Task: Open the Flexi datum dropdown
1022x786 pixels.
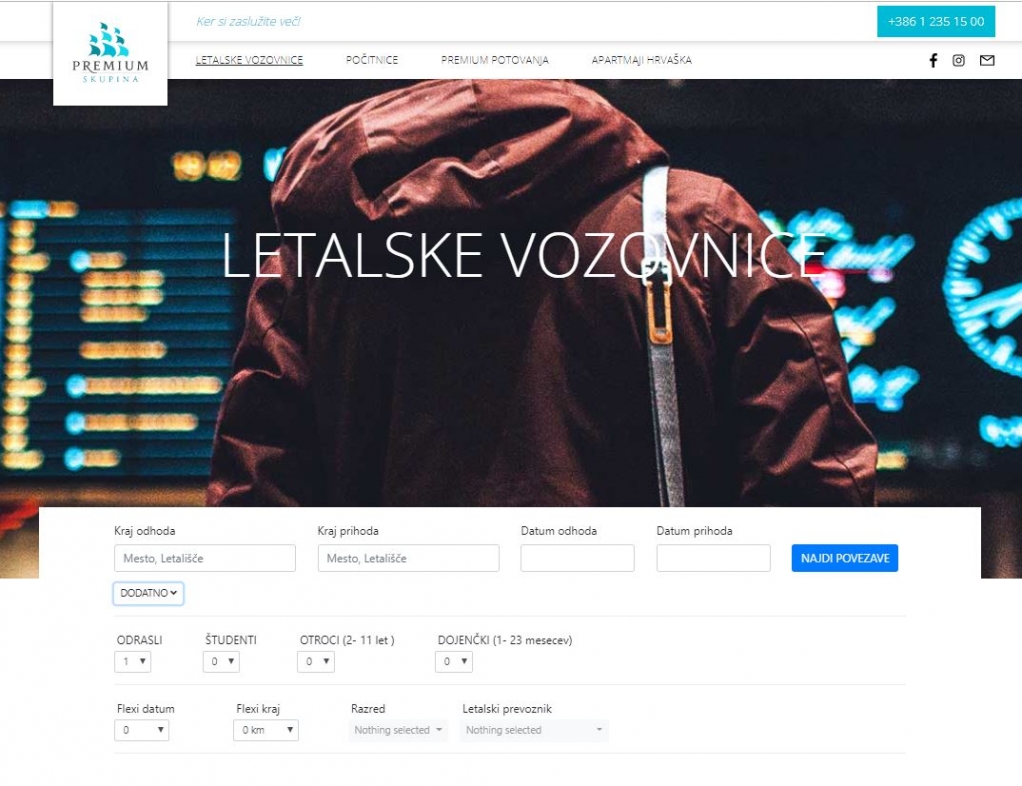Action: tap(142, 730)
